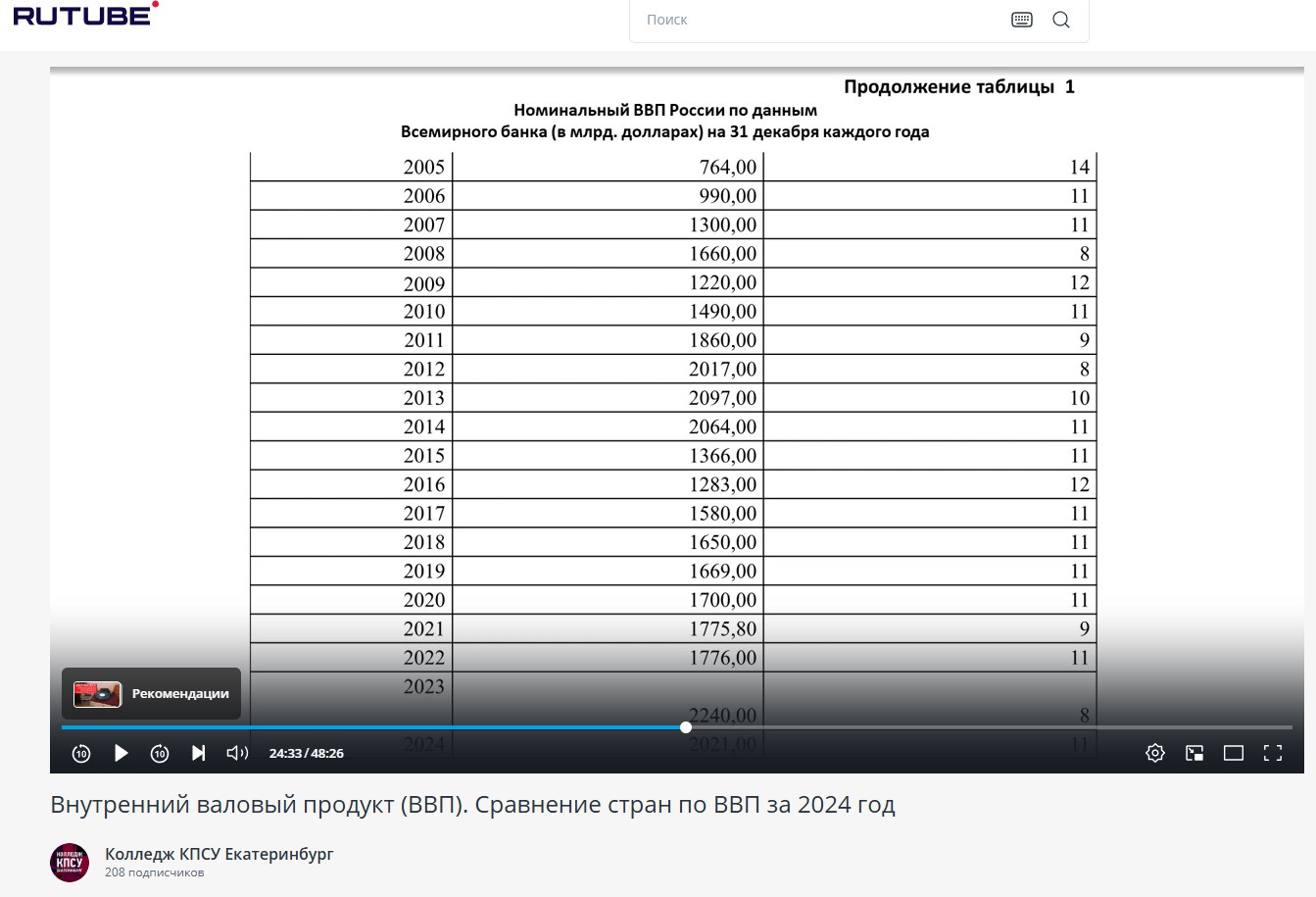Play the video
1316x897 pixels.
(122, 753)
